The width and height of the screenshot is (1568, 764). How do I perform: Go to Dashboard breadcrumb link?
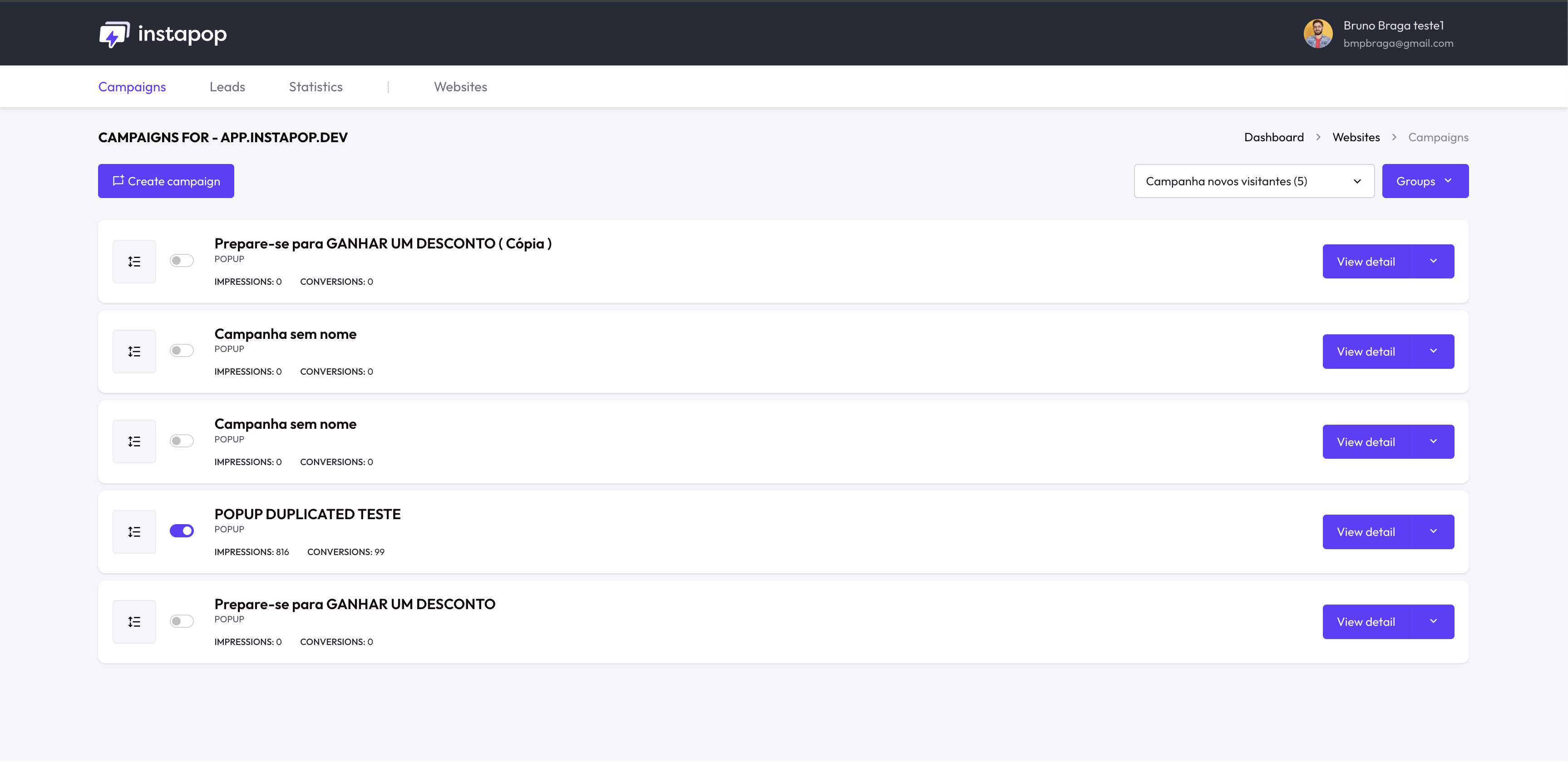click(1273, 138)
